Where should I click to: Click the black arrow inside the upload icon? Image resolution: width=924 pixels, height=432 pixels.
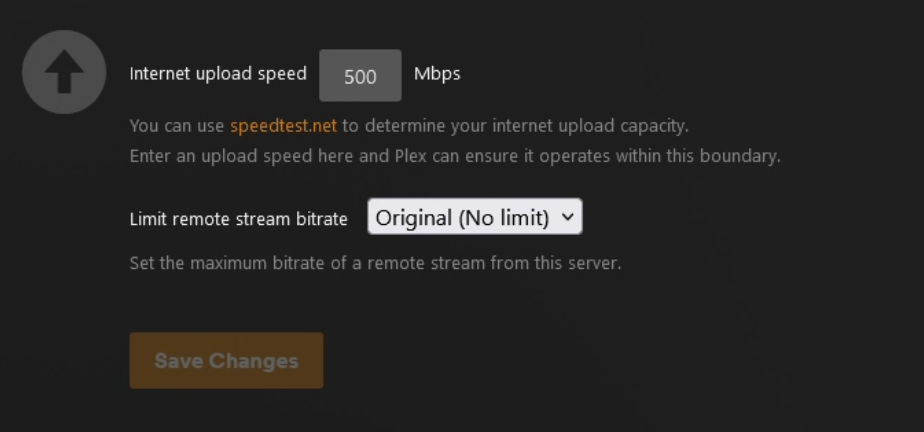[64, 74]
